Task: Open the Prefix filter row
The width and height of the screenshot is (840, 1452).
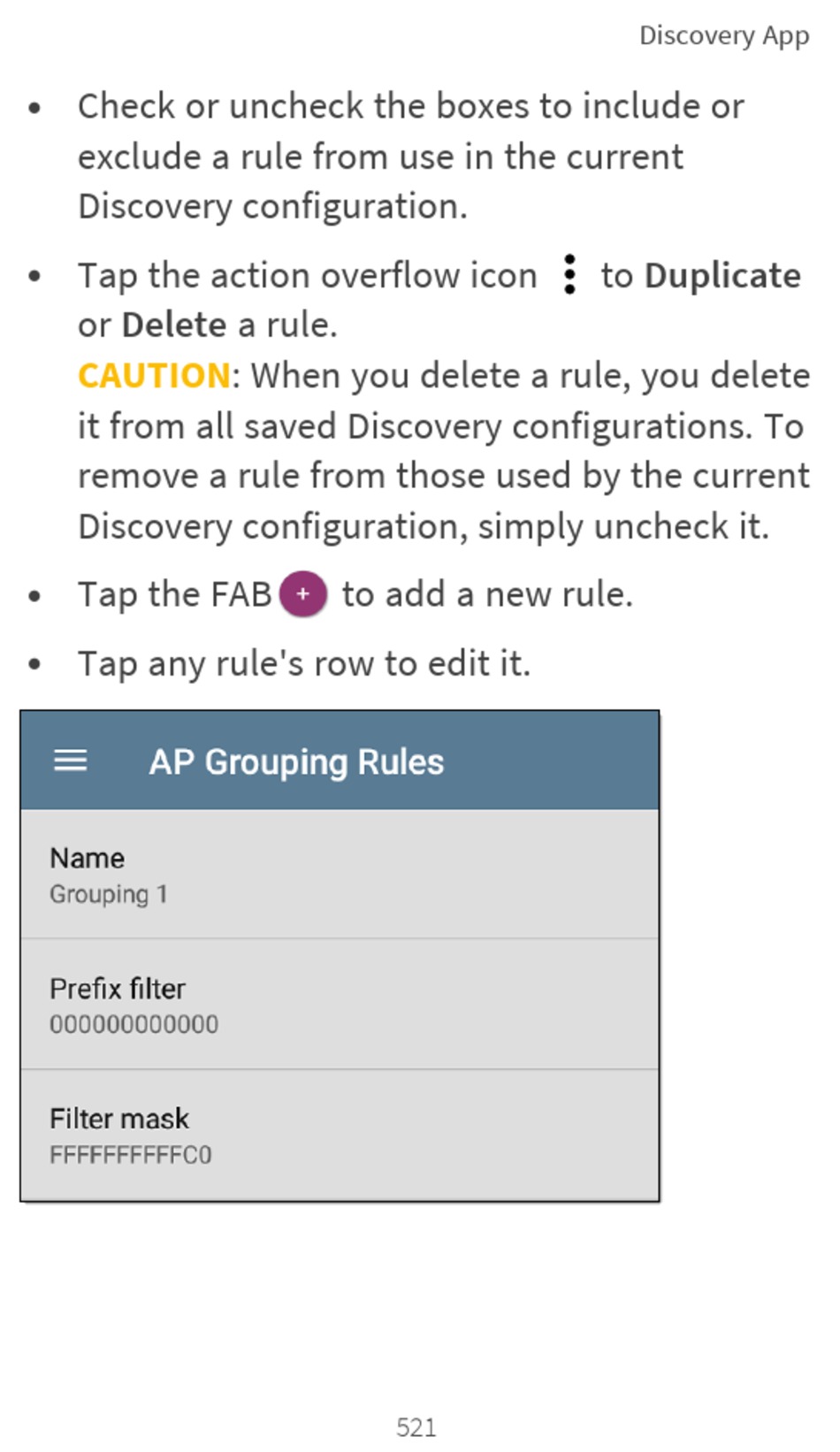Action: (x=340, y=1005)
